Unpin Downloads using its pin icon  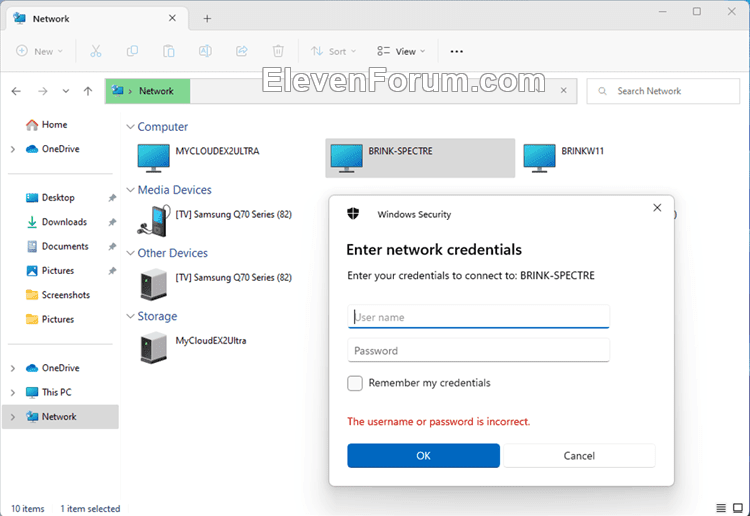pos(112,222)
